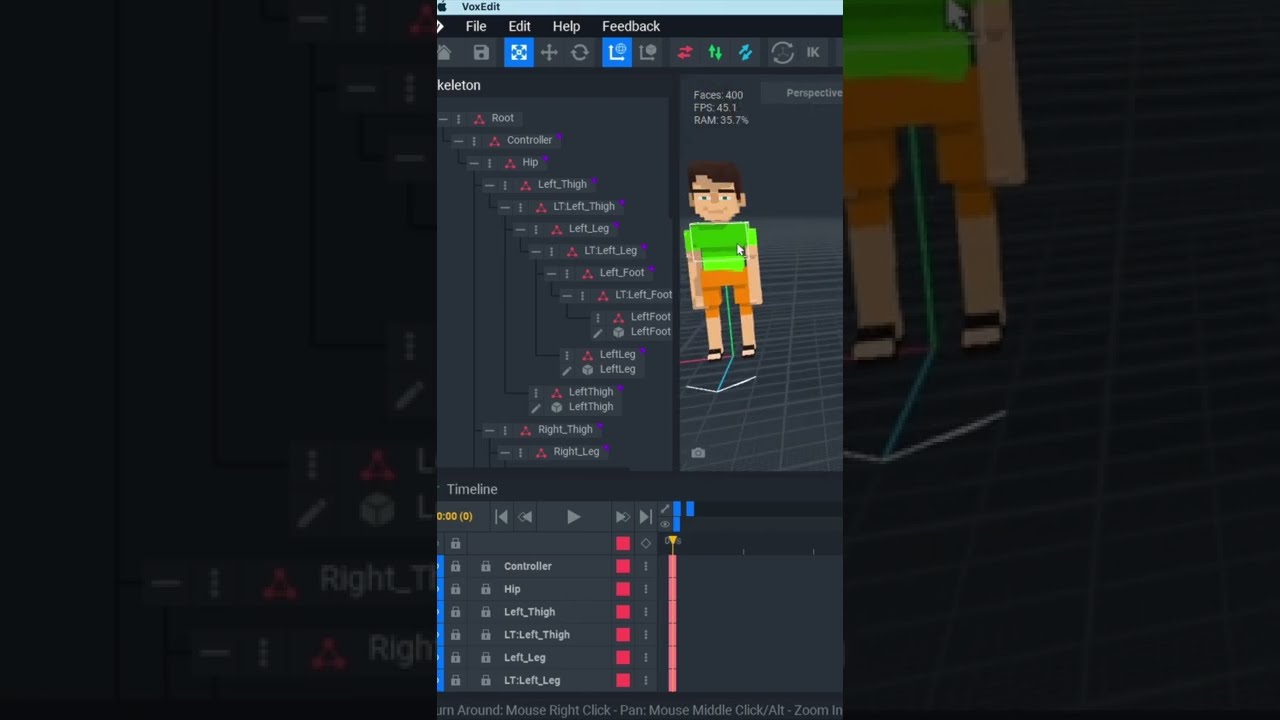The image size is (1280, 720).
Task: Collapse the Root node
Action: 443,119
